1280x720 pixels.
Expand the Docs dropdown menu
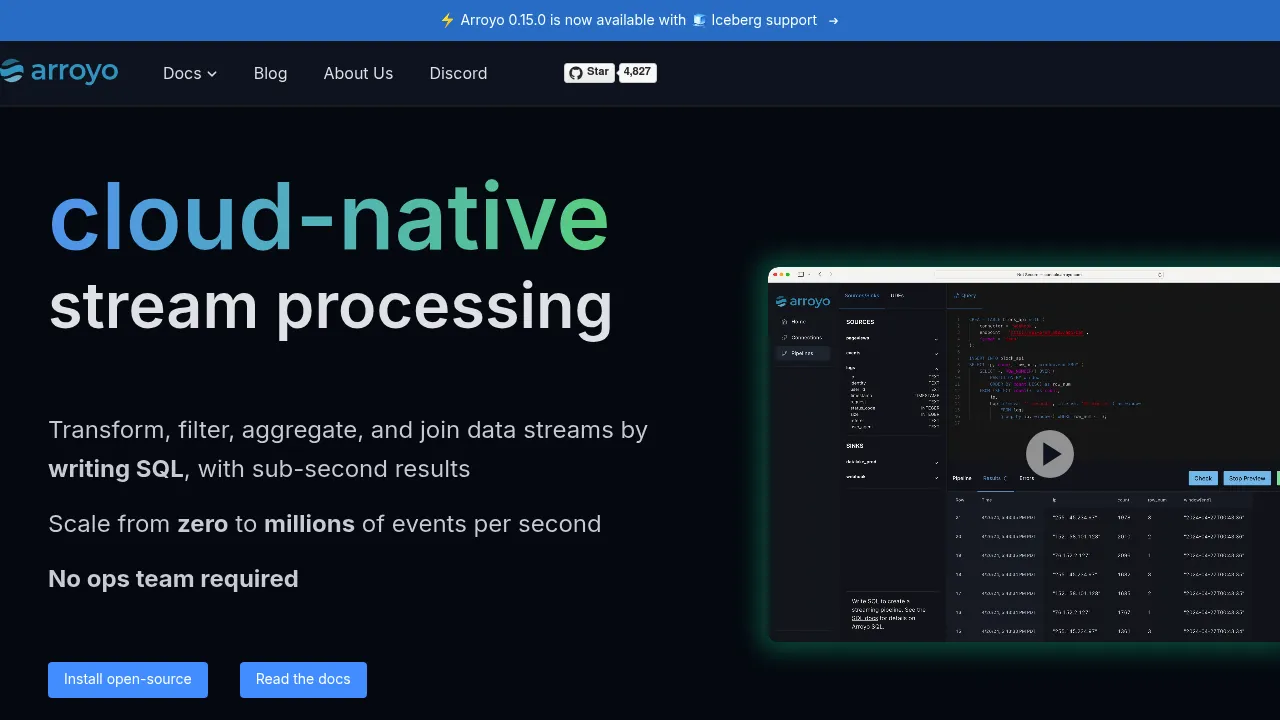tap(190, 73)
